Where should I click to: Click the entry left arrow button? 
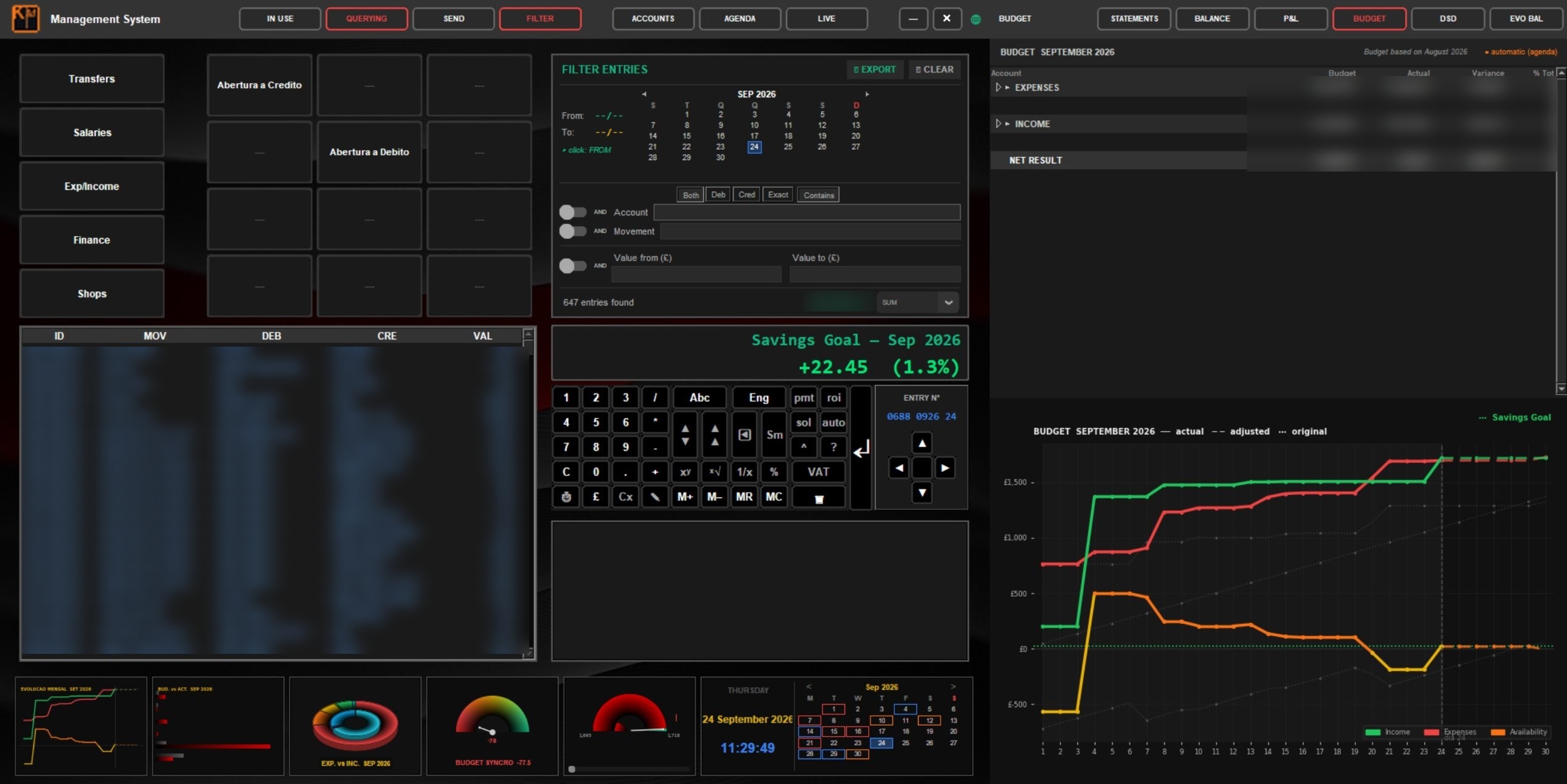pyautogui.click(x=899, y=468)
